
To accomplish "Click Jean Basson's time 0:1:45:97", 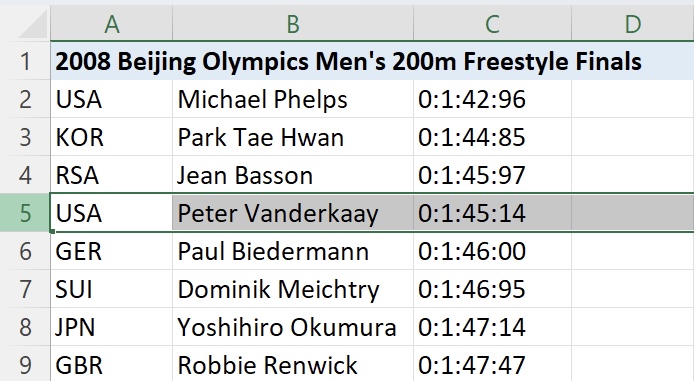I will [x=492, y=175].
